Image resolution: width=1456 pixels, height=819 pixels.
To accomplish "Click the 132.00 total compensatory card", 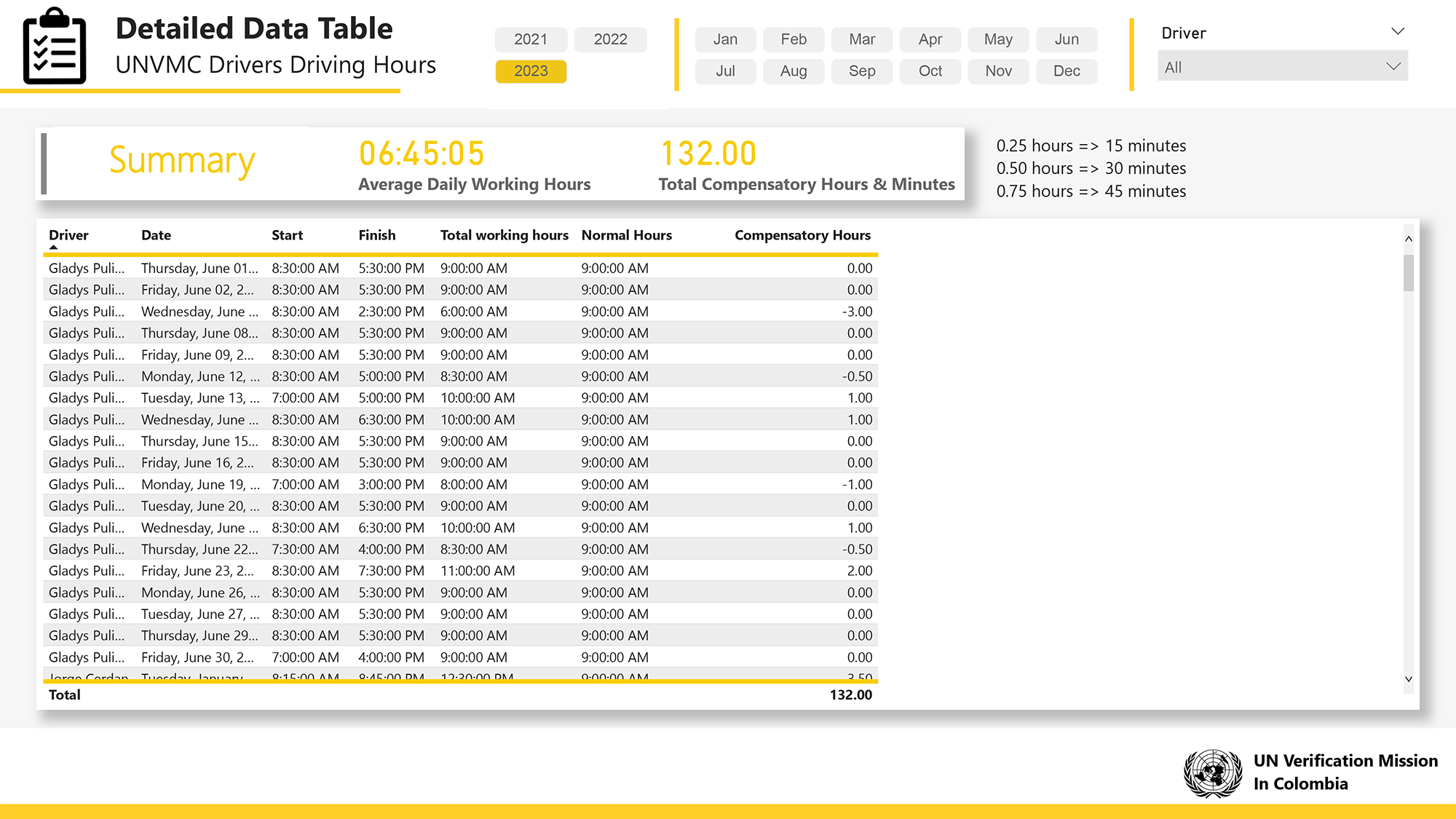I will click(x=807, y=165).
